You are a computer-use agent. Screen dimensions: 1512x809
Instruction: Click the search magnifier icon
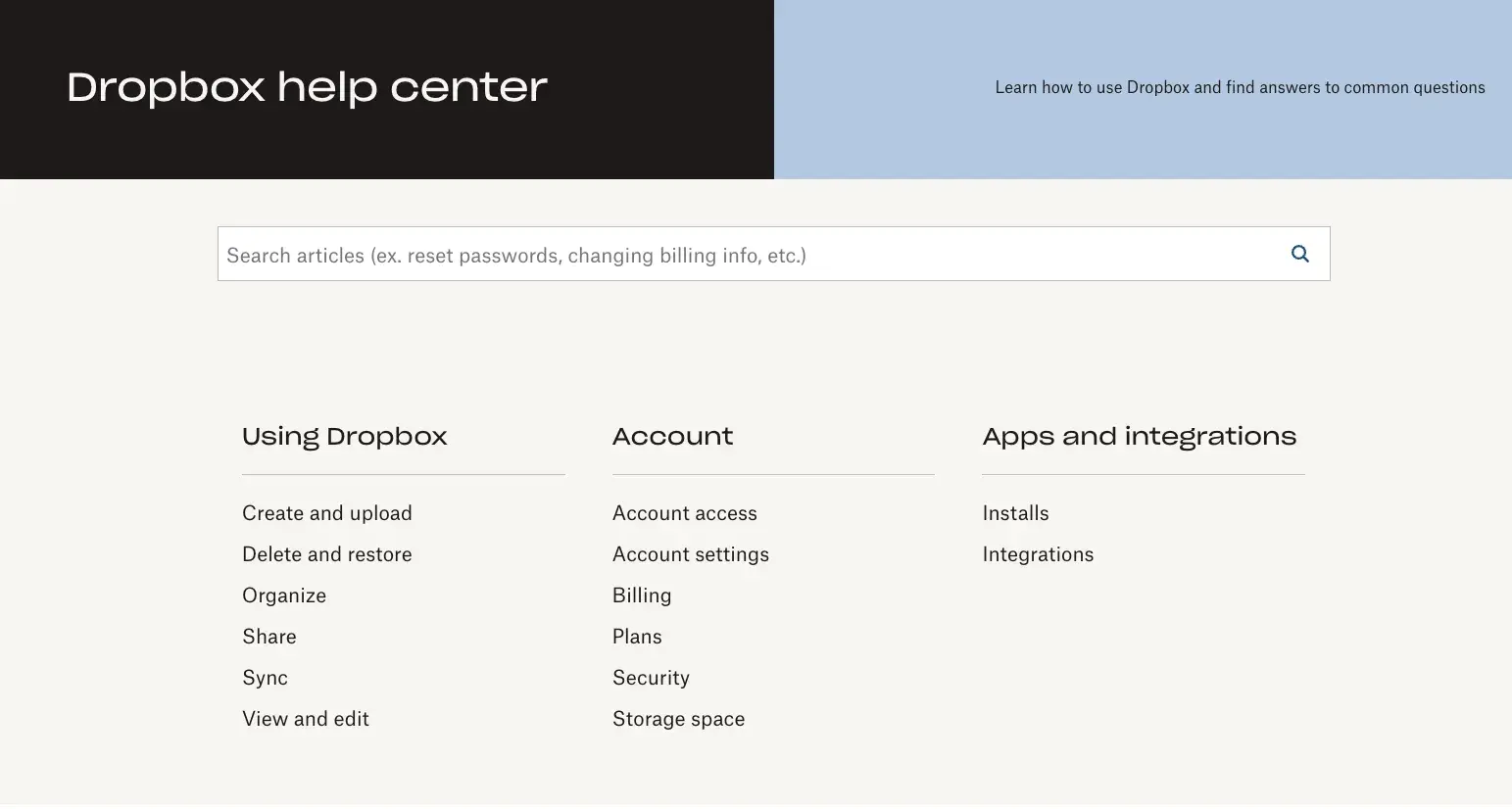click(x=1299, y=254)
